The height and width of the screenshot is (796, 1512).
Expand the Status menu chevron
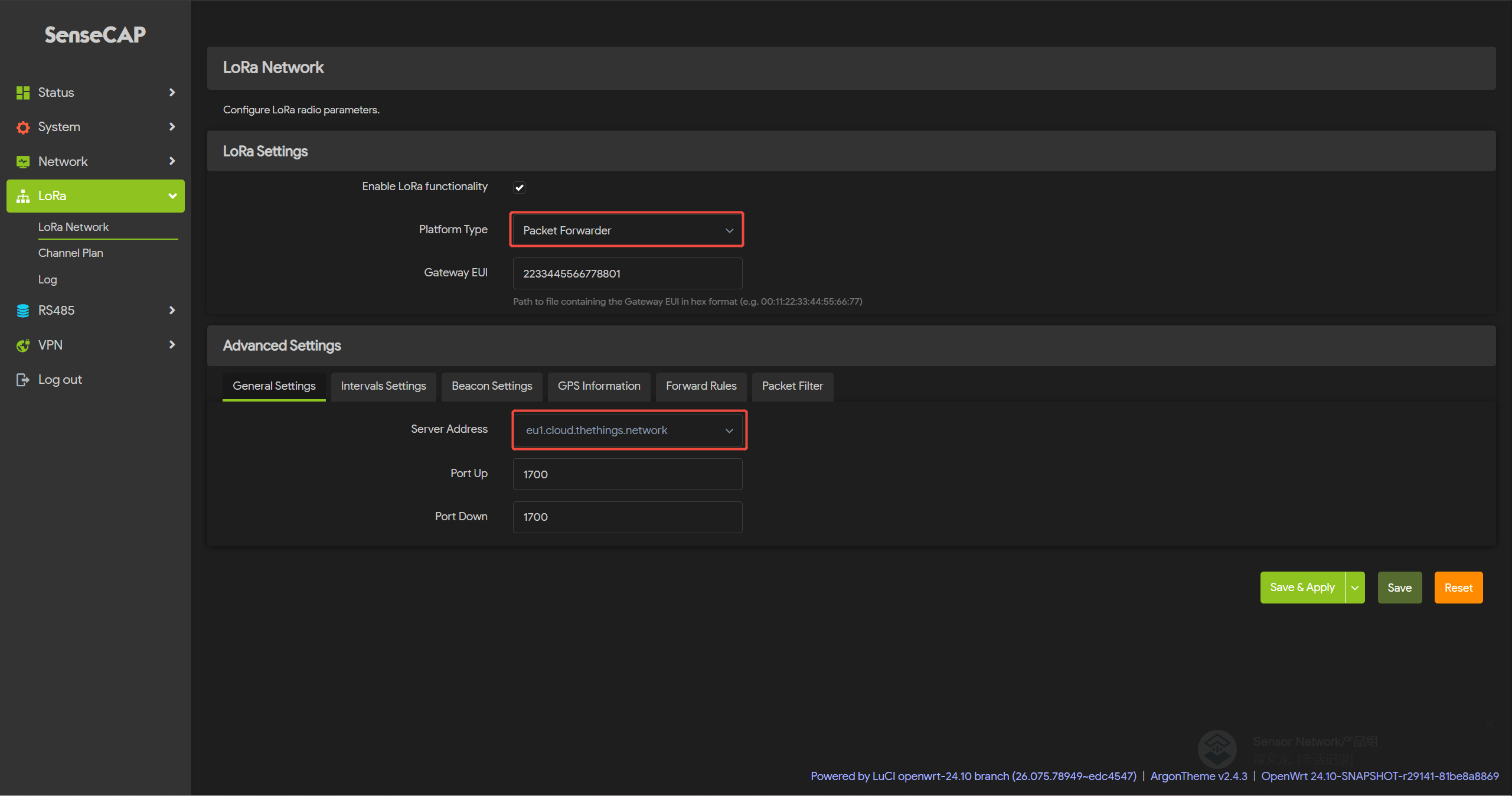tap(172, 93)
